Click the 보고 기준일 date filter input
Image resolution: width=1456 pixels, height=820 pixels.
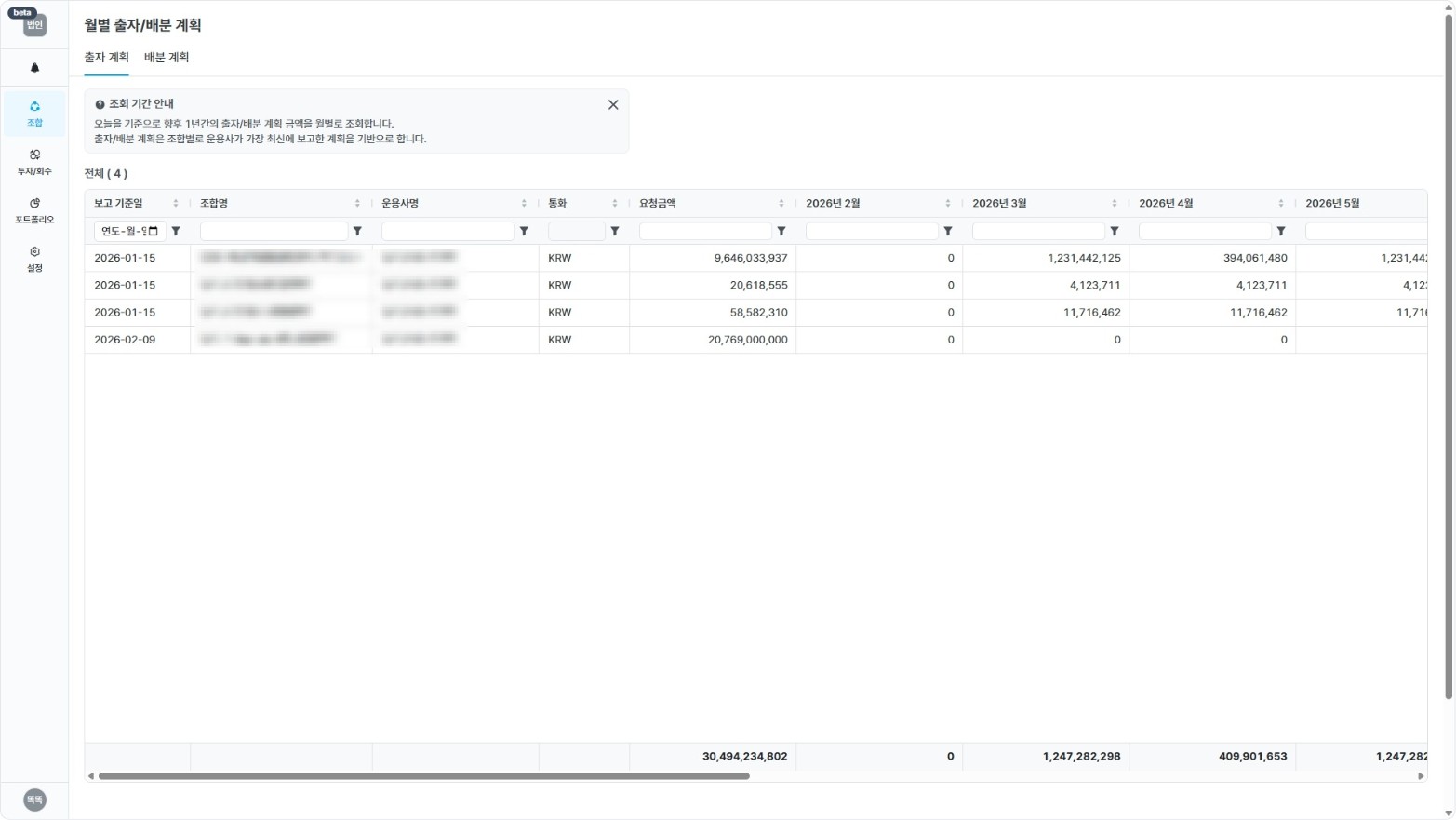(x=128, y=231)
